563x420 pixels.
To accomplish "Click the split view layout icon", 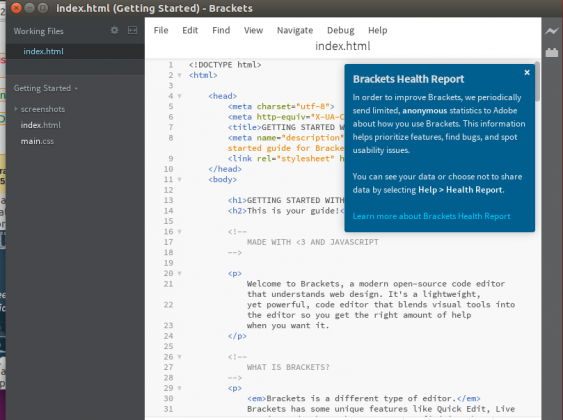I will [132, 30].
